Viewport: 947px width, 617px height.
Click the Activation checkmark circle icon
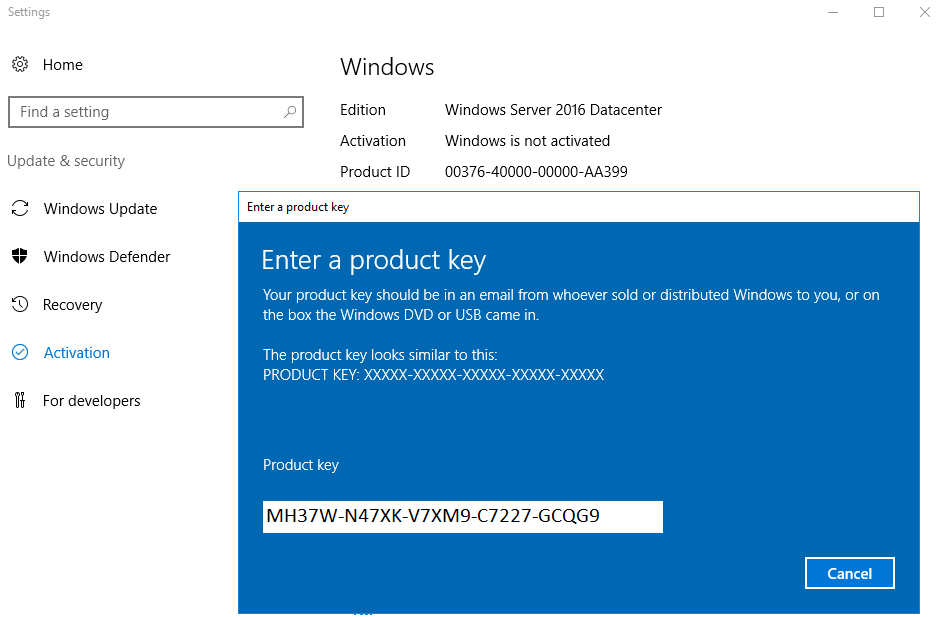21,352
